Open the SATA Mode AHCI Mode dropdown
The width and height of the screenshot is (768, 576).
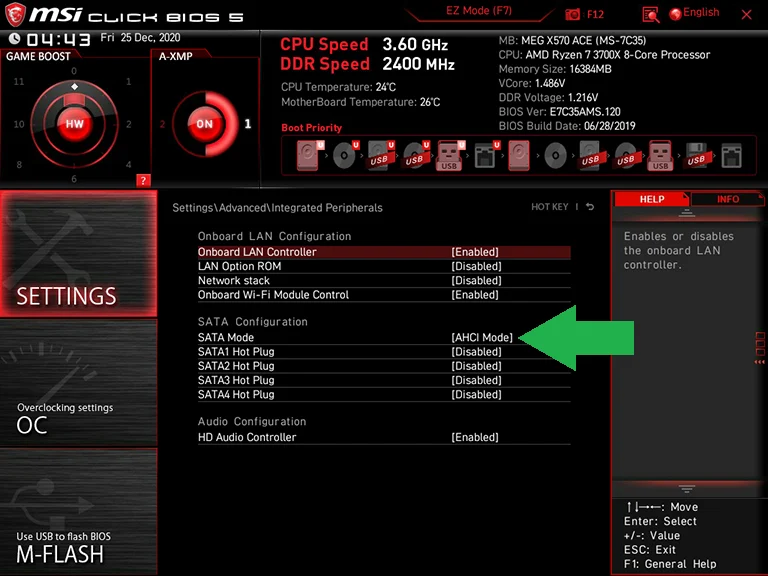tap(482, 337)
